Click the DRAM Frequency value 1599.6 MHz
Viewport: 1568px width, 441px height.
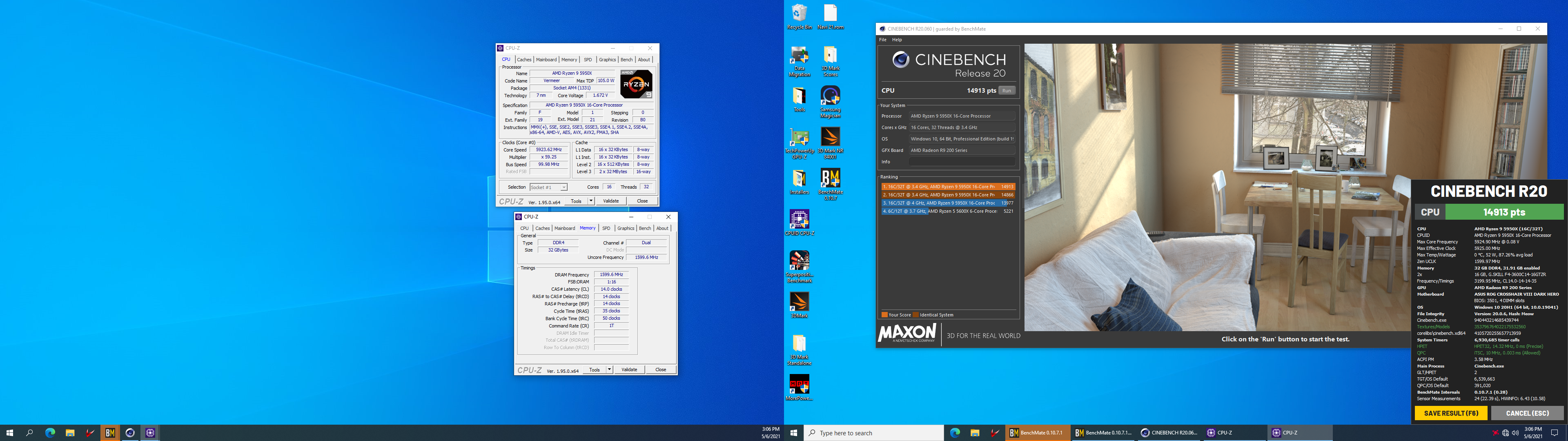[611, 275]
